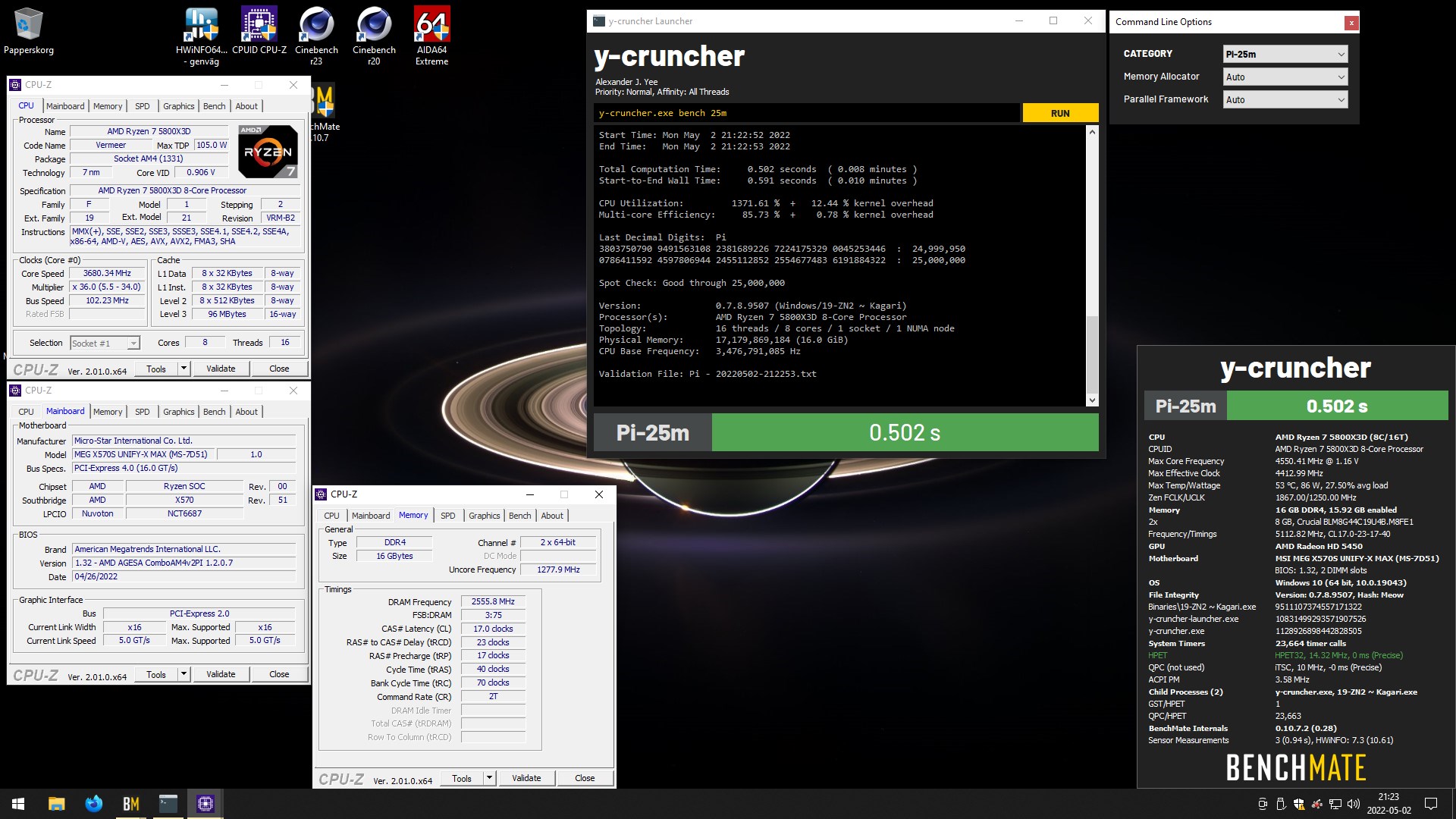
Task: Click the green 0.502 s result bar
Action: 905,432
